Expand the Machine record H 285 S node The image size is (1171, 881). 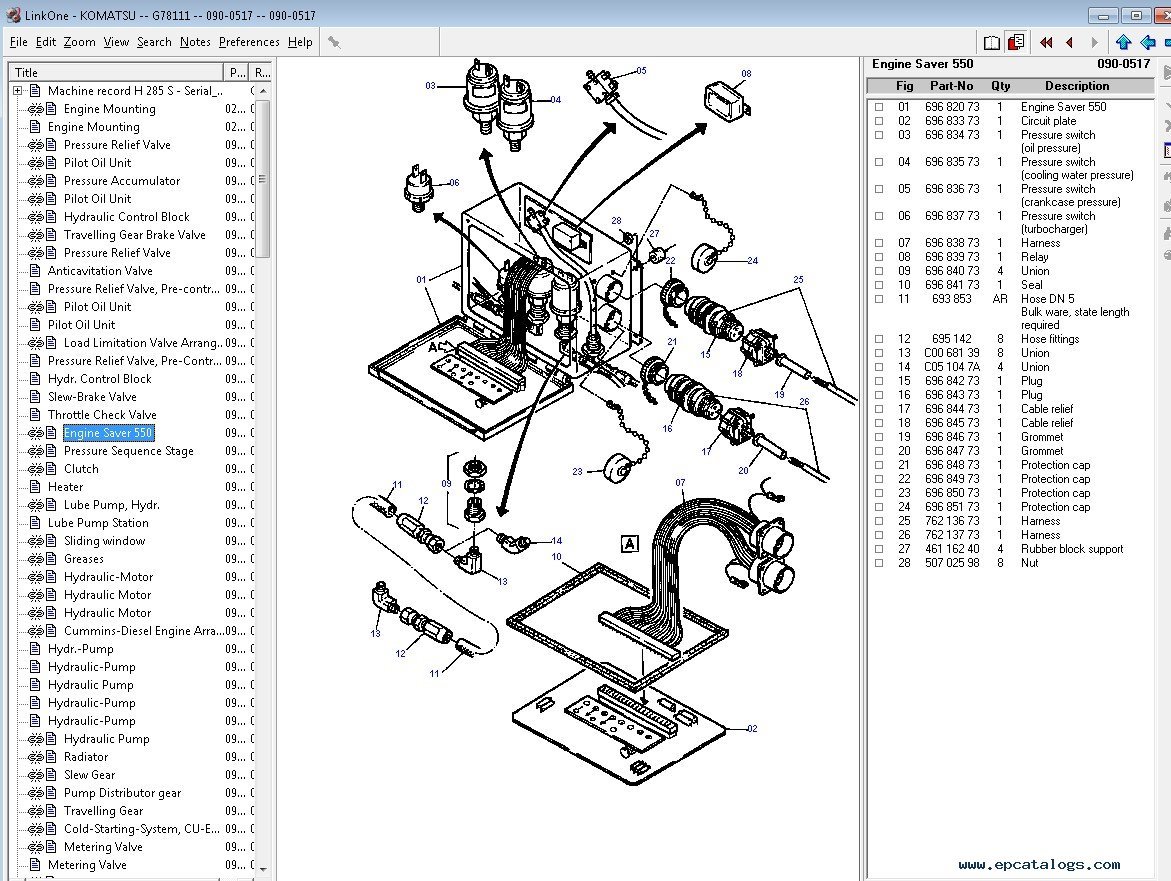coord(18,91)
